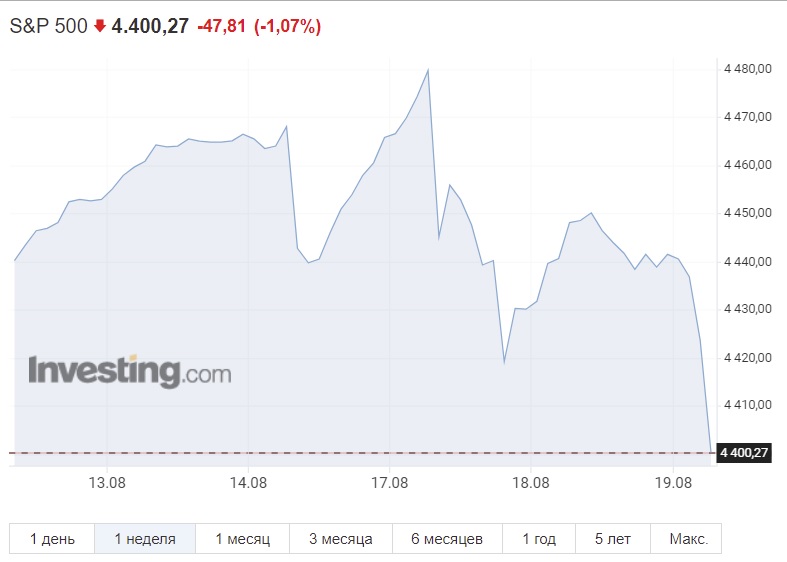Click the chart peak near 4 480,00
Screen dimensions: 787x562
(428, 70)
